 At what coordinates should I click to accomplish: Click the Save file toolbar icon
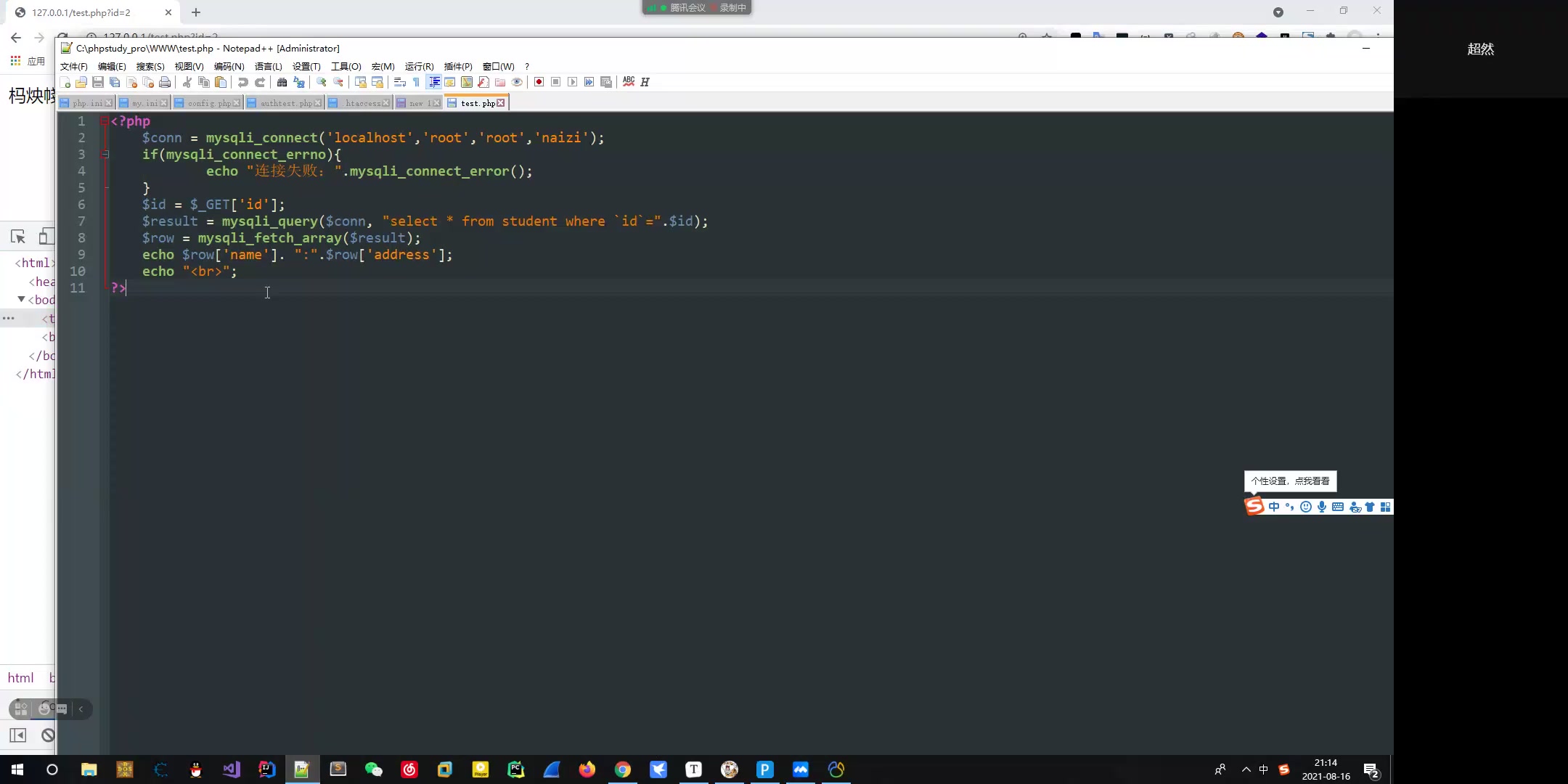[98, 82]
